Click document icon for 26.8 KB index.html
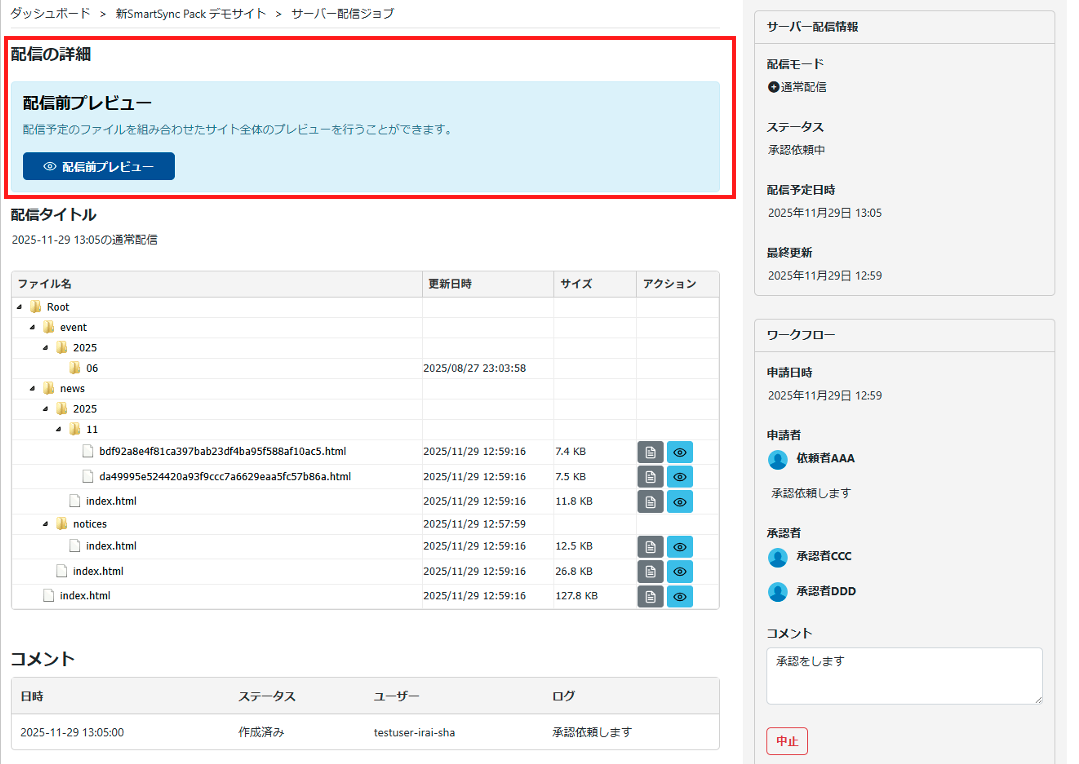Screen dimensions: 1079x764 pos(650,572)
